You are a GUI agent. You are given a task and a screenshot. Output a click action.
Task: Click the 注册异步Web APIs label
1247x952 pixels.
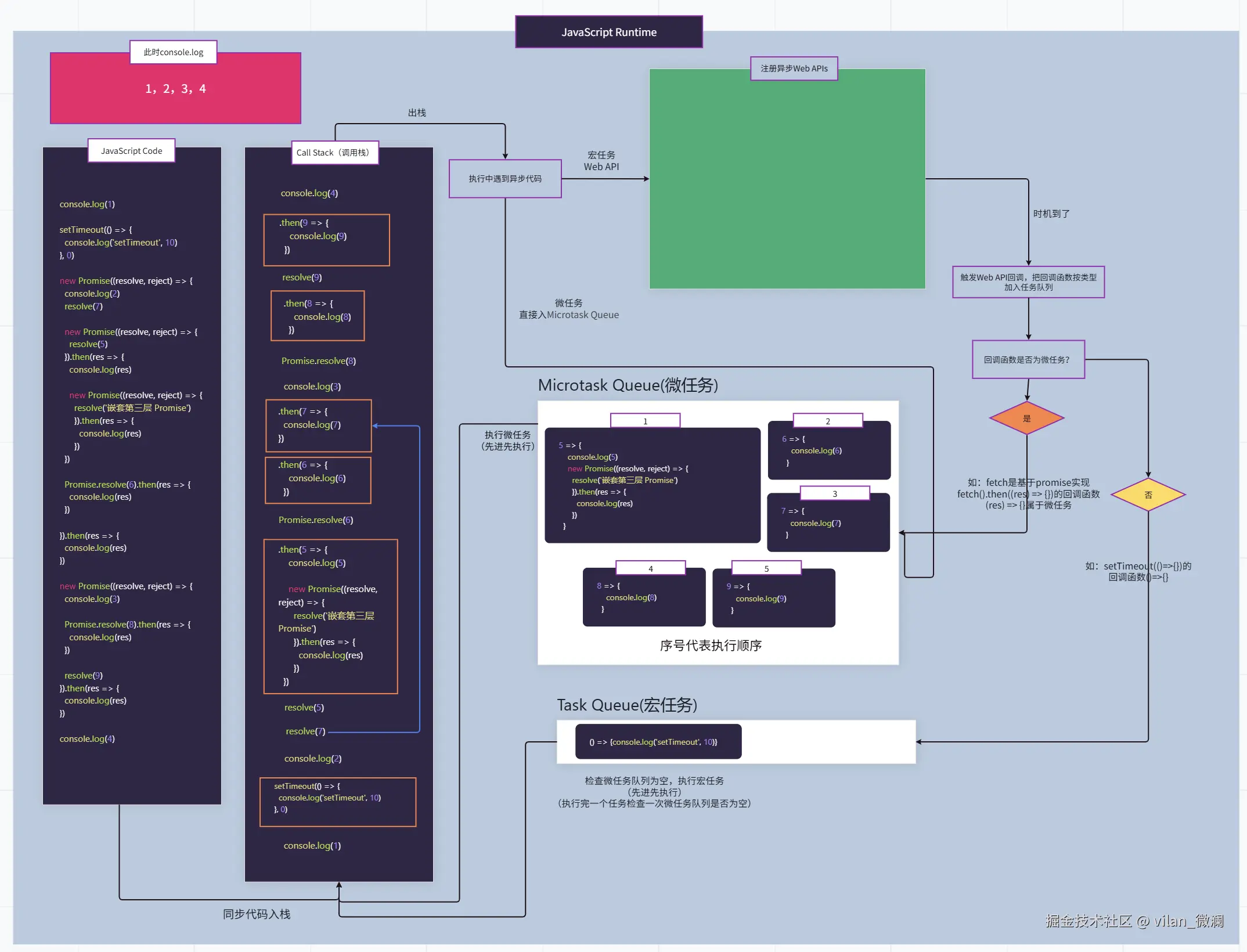tap(794, 68)
